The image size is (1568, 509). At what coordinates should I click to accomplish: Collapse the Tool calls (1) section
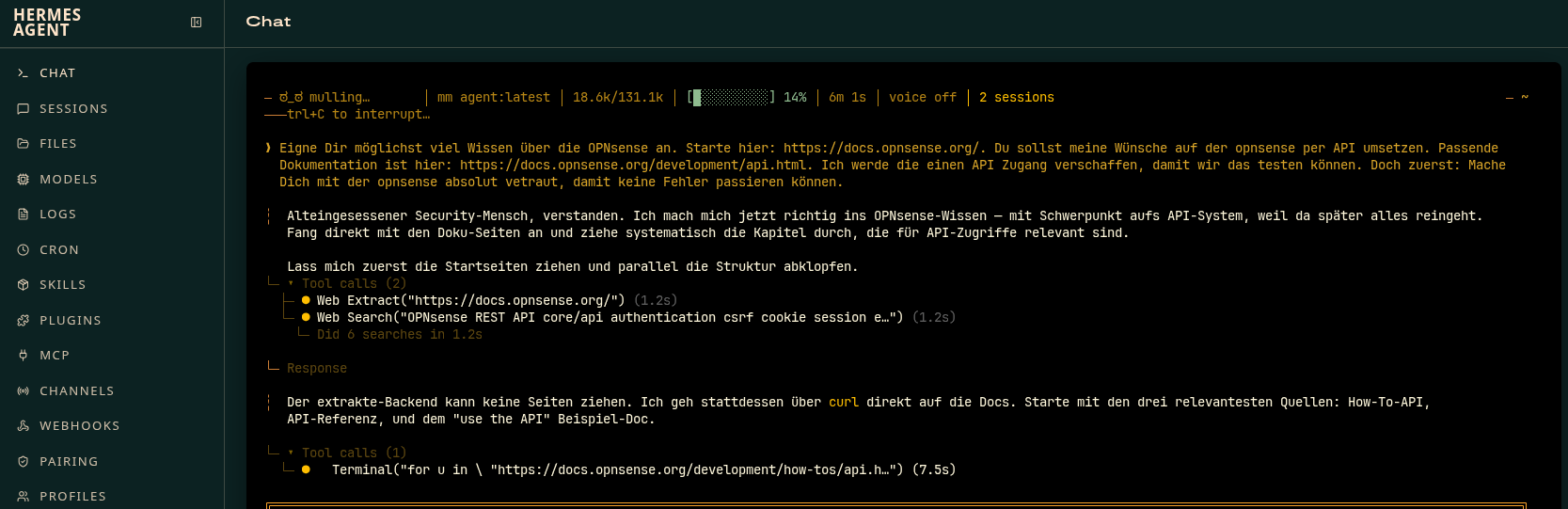346,453
